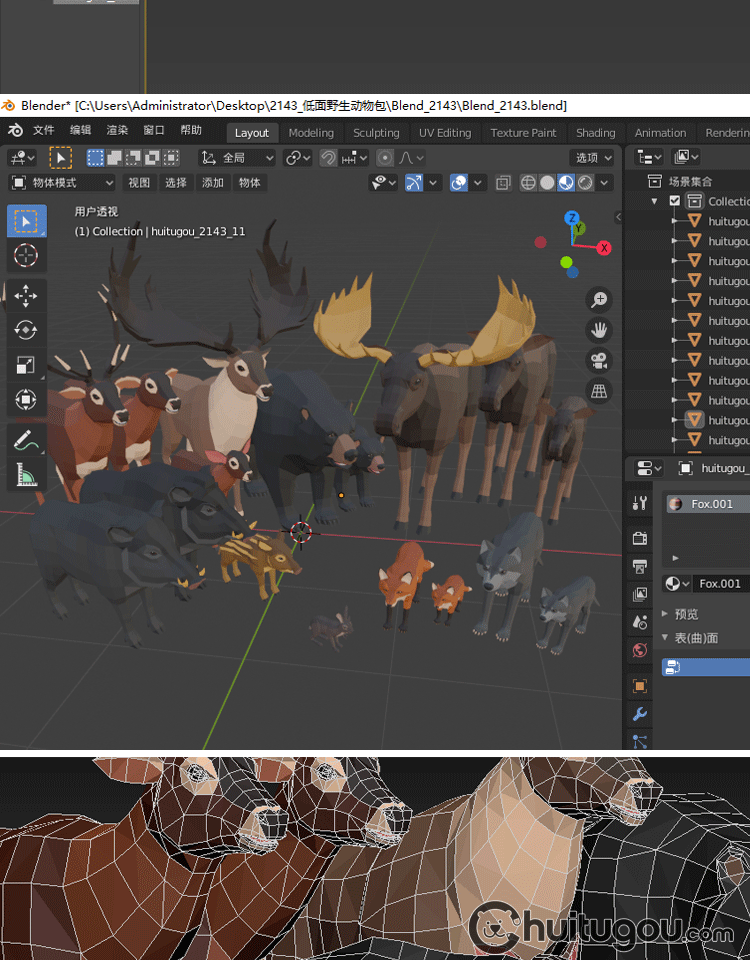Open the World properties globe tab

point(640,650)
